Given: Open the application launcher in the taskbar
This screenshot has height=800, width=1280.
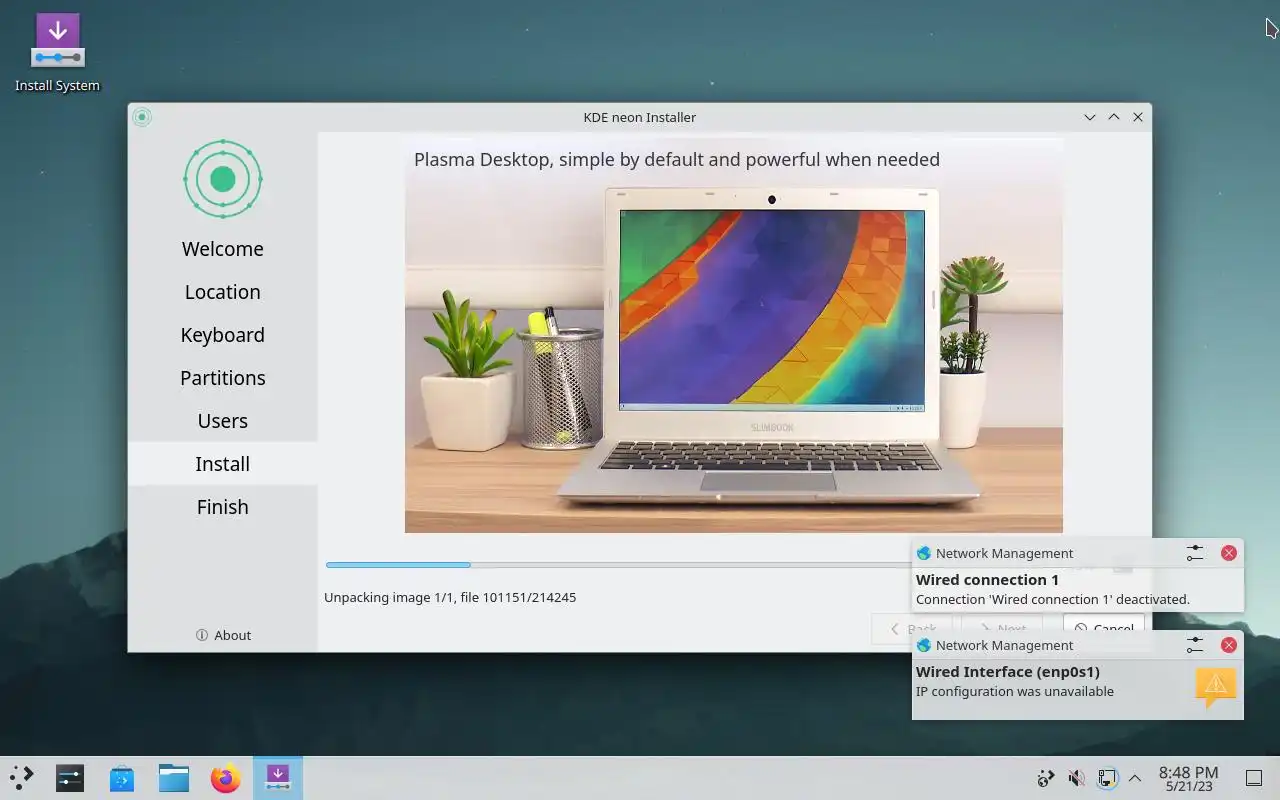Looking at the screenshot, I should tap(22, 777).
